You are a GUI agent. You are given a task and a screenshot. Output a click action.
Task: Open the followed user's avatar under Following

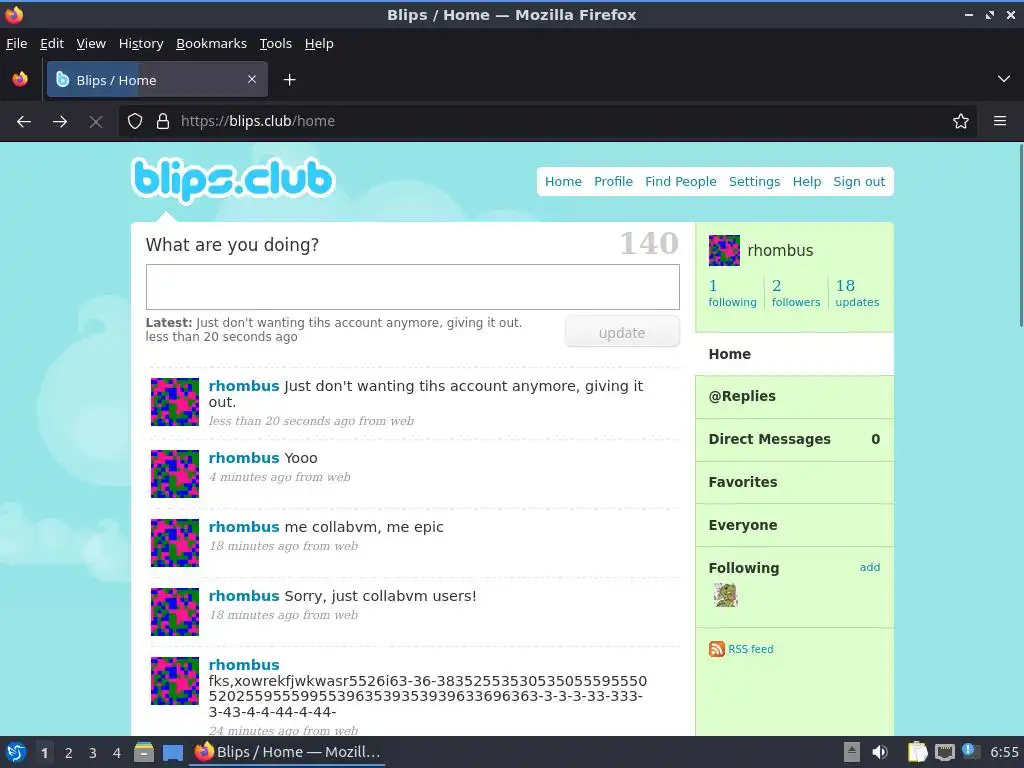point(726,595)
